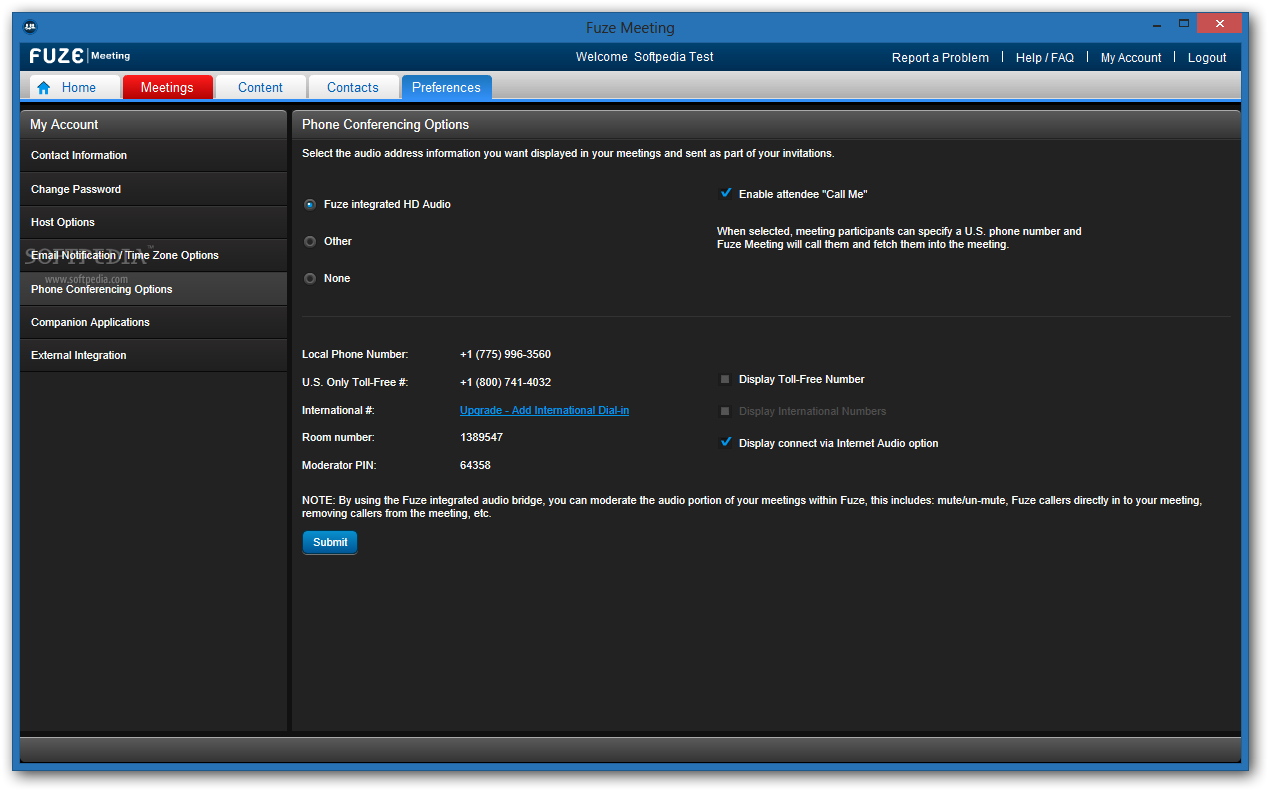Open Email Notification / Time Zone Options

[154, 255]
